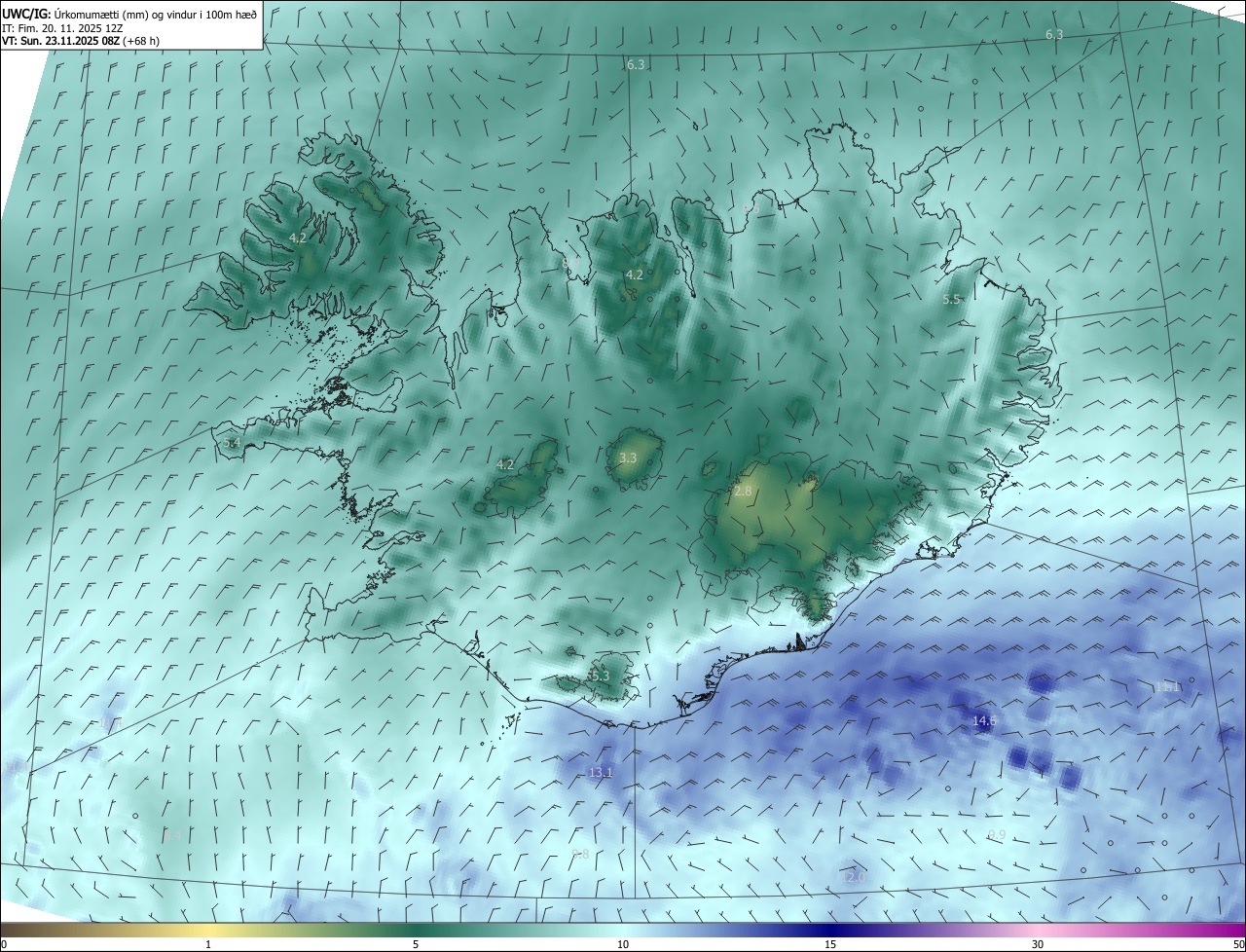Click the 15 tick on the color scale

click(830, 945)
